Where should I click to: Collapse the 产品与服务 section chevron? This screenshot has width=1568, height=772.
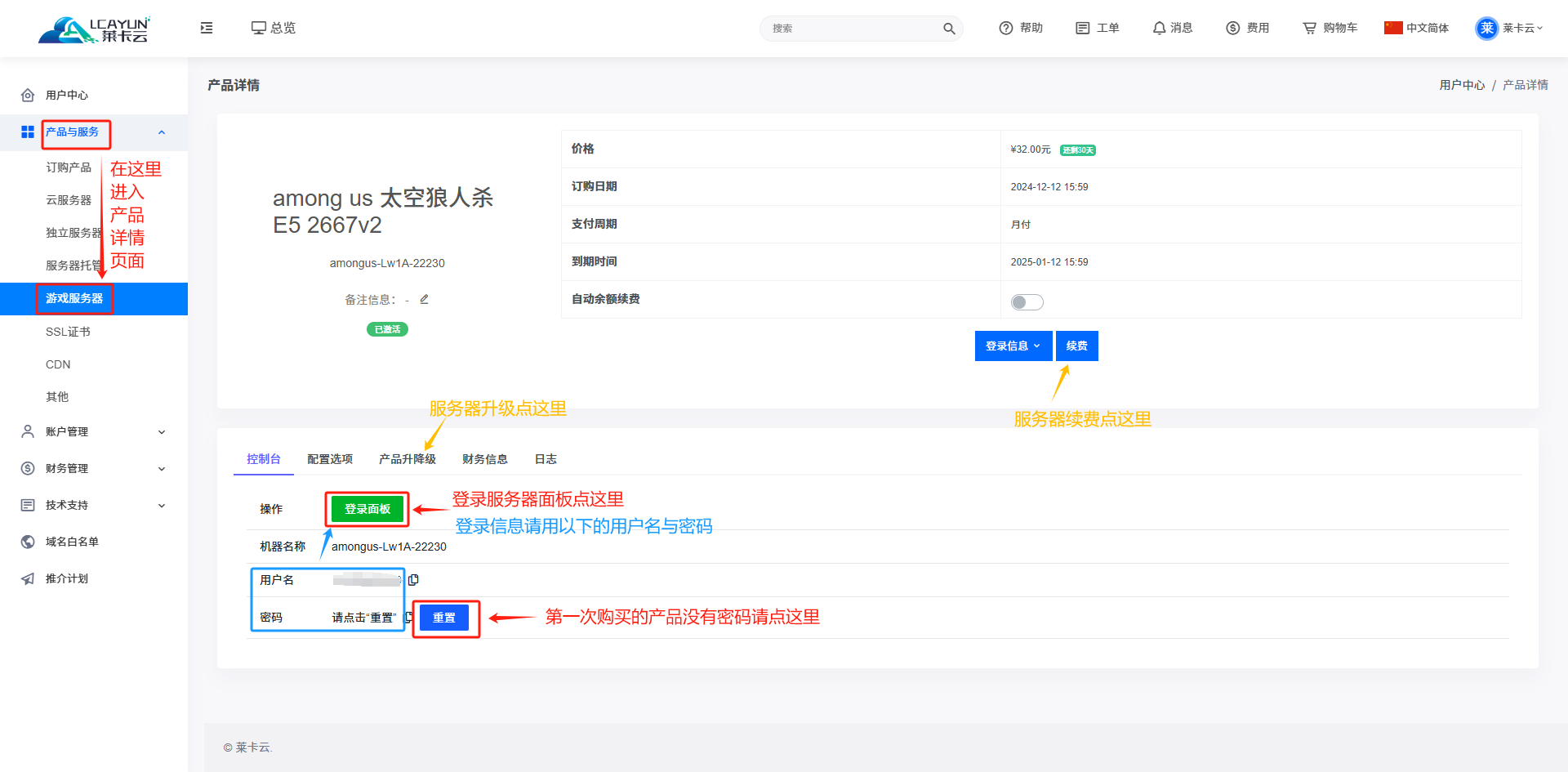162,132
